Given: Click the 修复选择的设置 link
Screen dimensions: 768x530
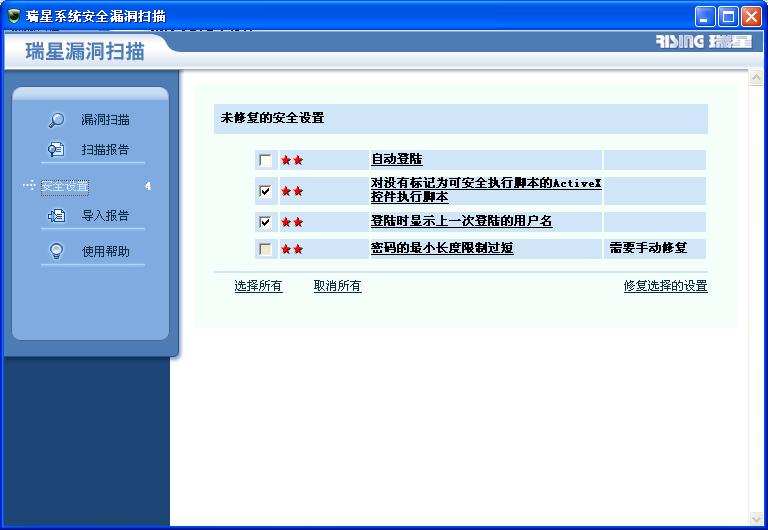Looking at the screenshot, I should coord(665,286).
